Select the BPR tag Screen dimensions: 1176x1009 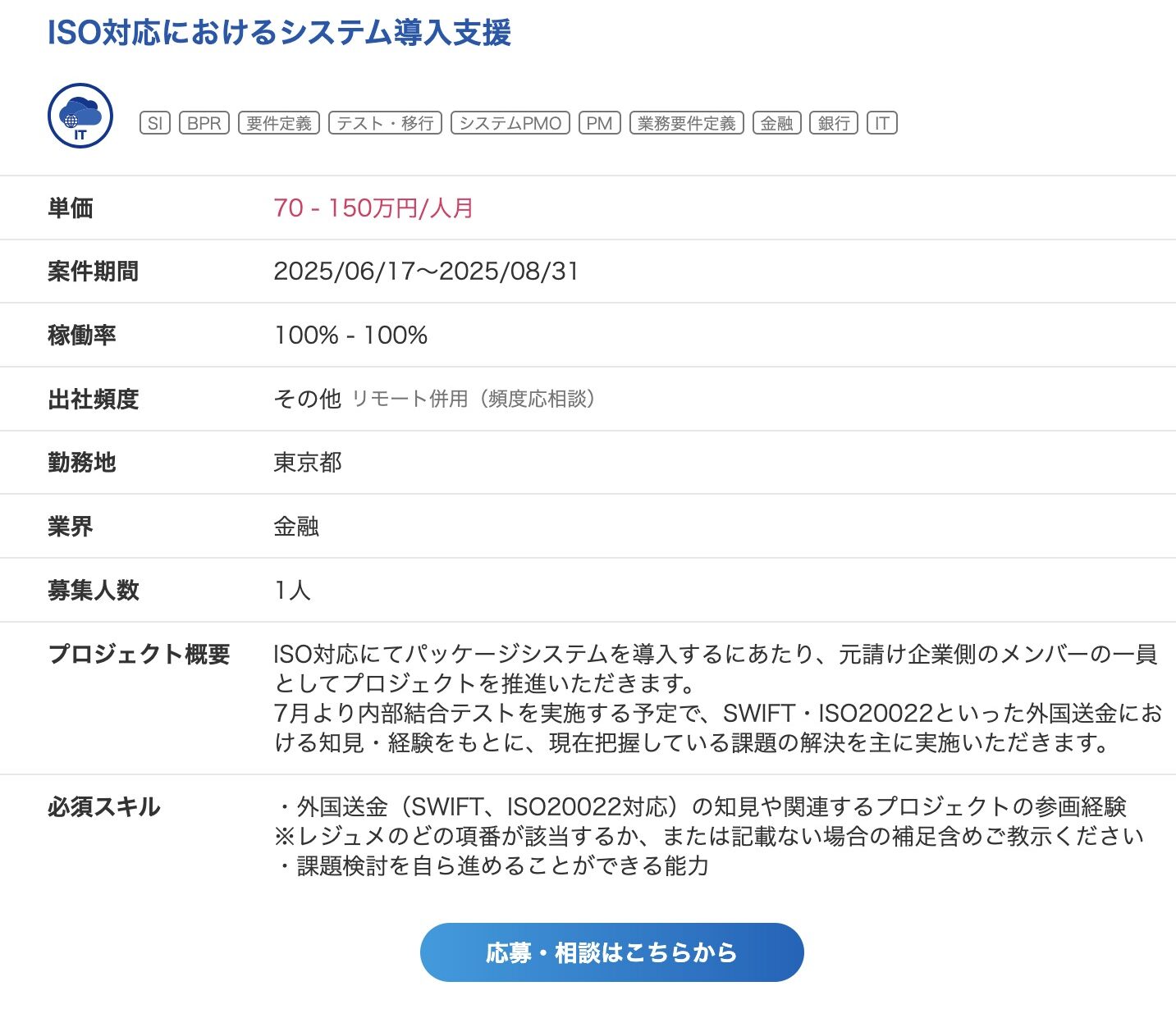204,123
